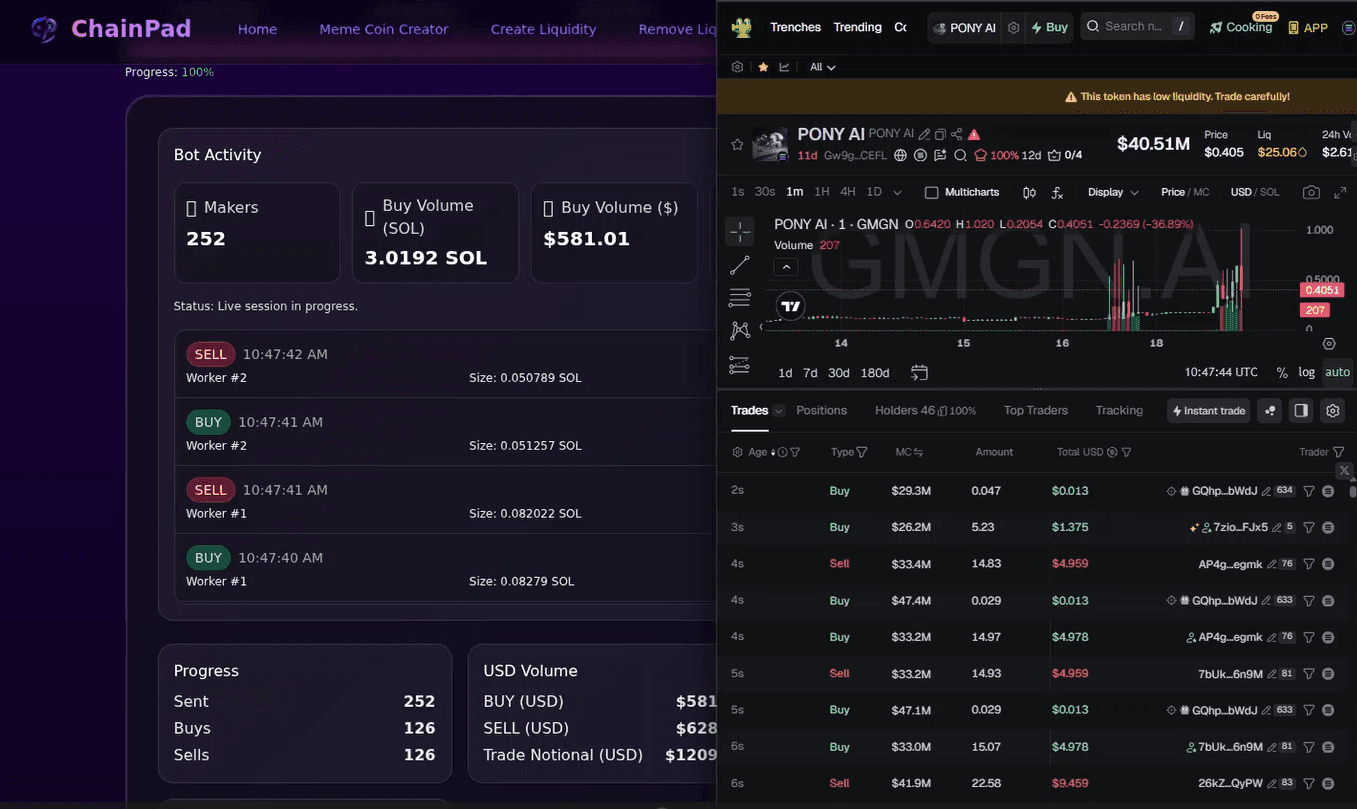Viewport: 1357px width, 809px height.
Task: Toggle the side panel layout icon
Action: tap(1301, 410)
